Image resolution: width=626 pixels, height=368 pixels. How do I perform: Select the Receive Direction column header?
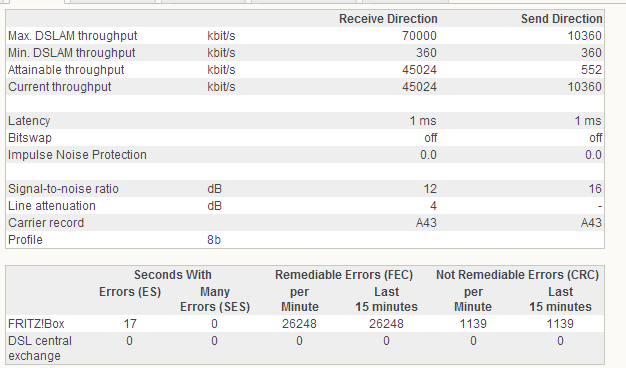(388, 19)
